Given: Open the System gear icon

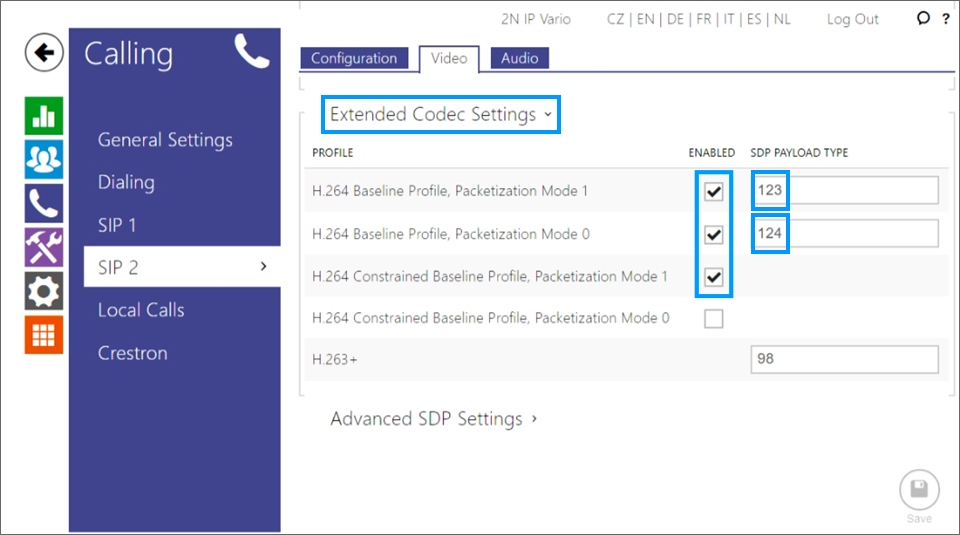Looking at the screenshot, I should [44, 291].
